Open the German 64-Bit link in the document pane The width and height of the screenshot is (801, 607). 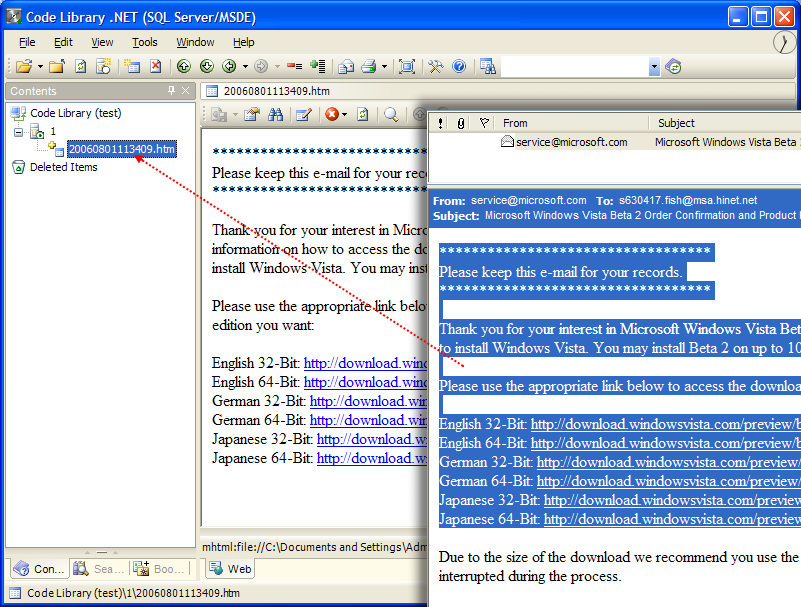368,421
